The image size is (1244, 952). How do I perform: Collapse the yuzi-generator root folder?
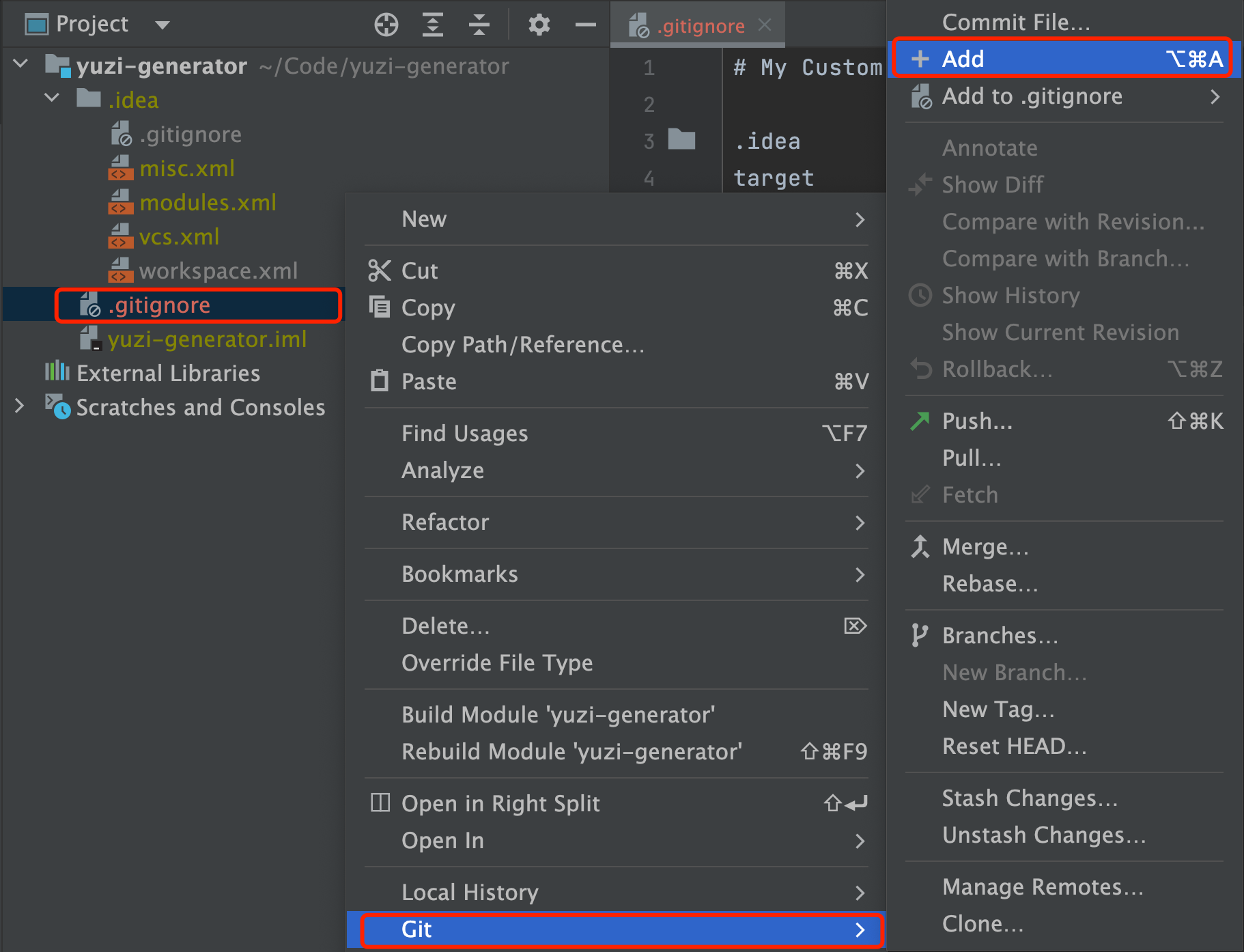pyautogui.click(x=21, y=64)
